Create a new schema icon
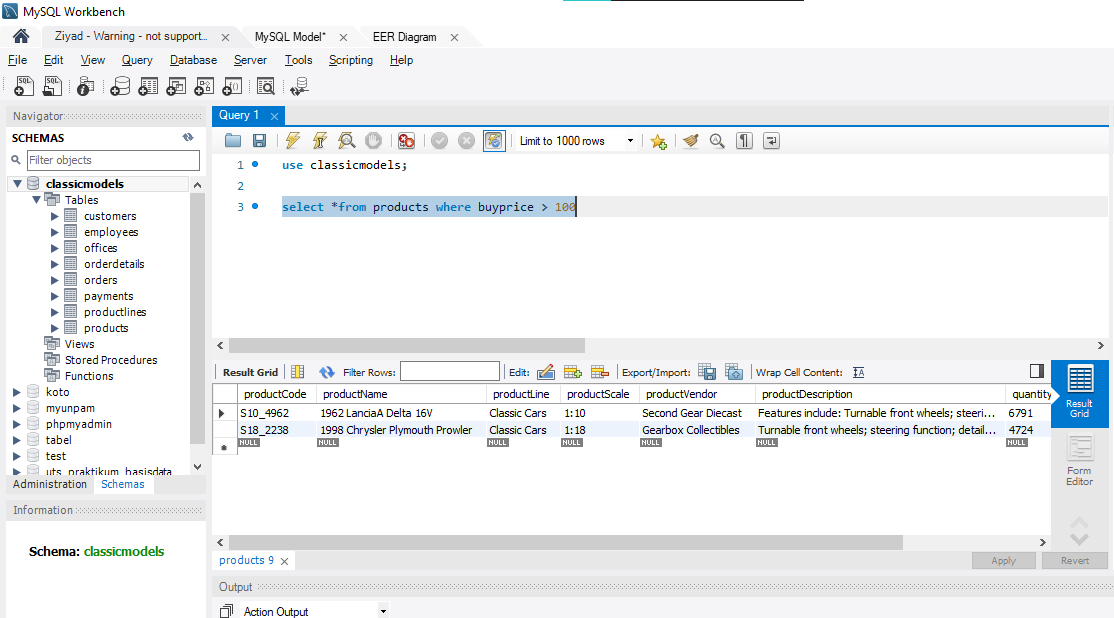 click(120, 87)
